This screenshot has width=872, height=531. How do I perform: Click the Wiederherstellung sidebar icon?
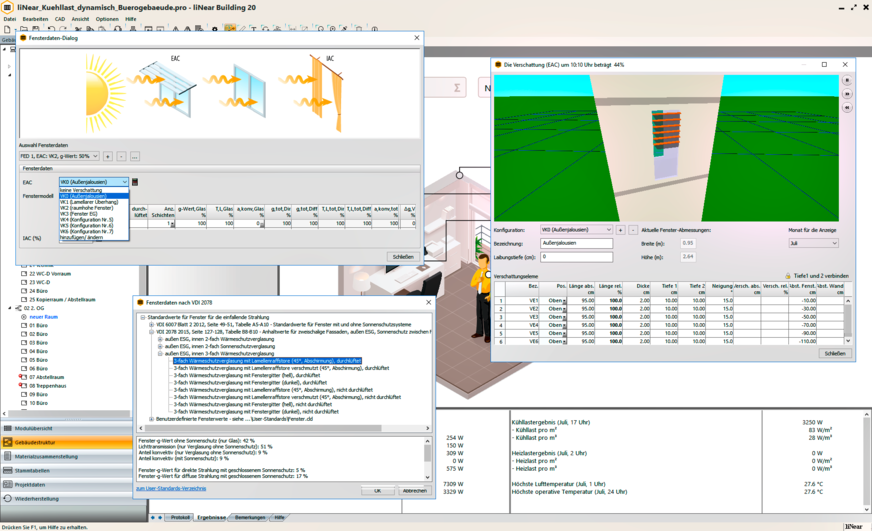8,498
